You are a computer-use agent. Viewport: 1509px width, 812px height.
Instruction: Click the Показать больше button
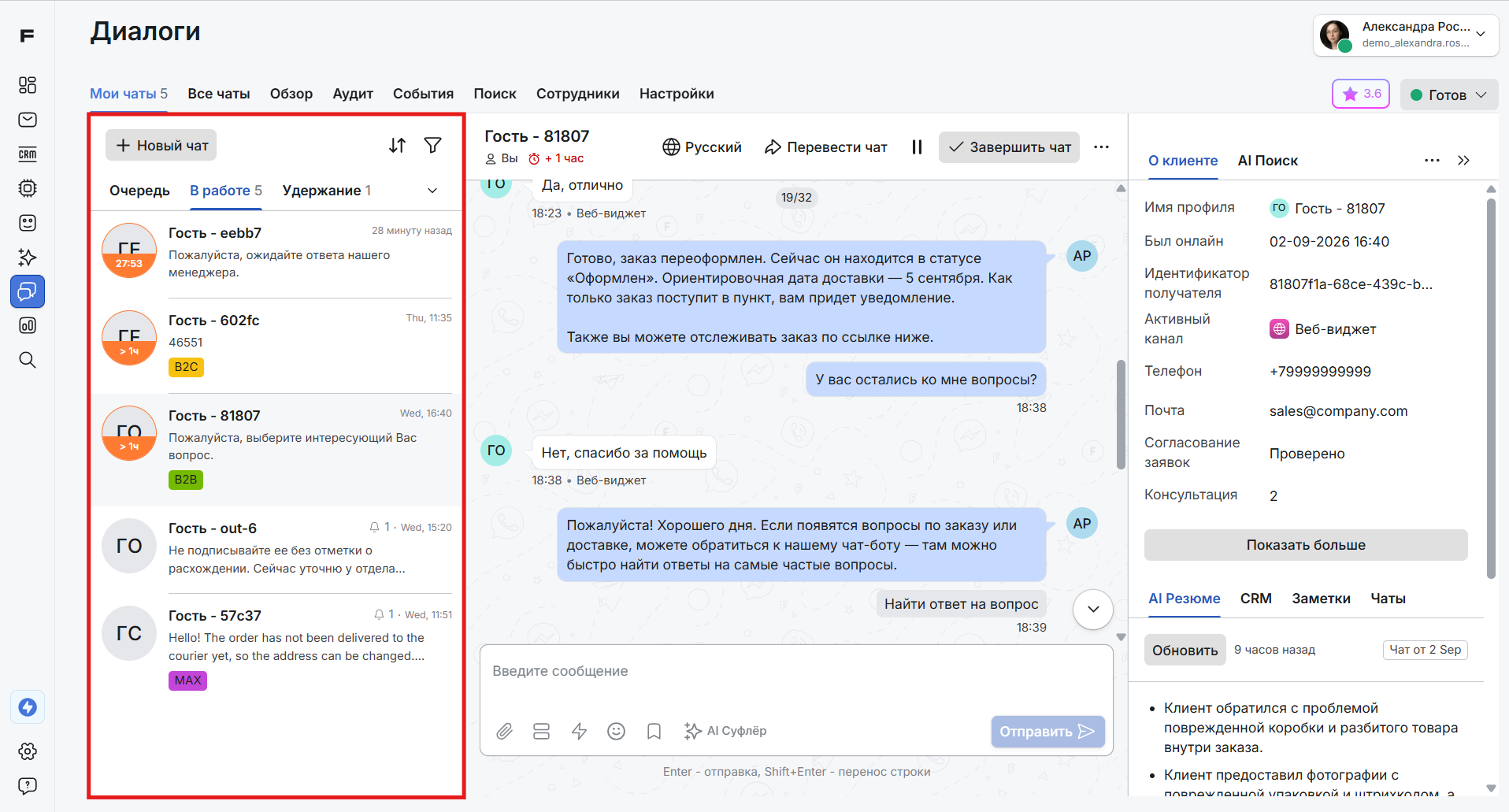[1306, 545]
